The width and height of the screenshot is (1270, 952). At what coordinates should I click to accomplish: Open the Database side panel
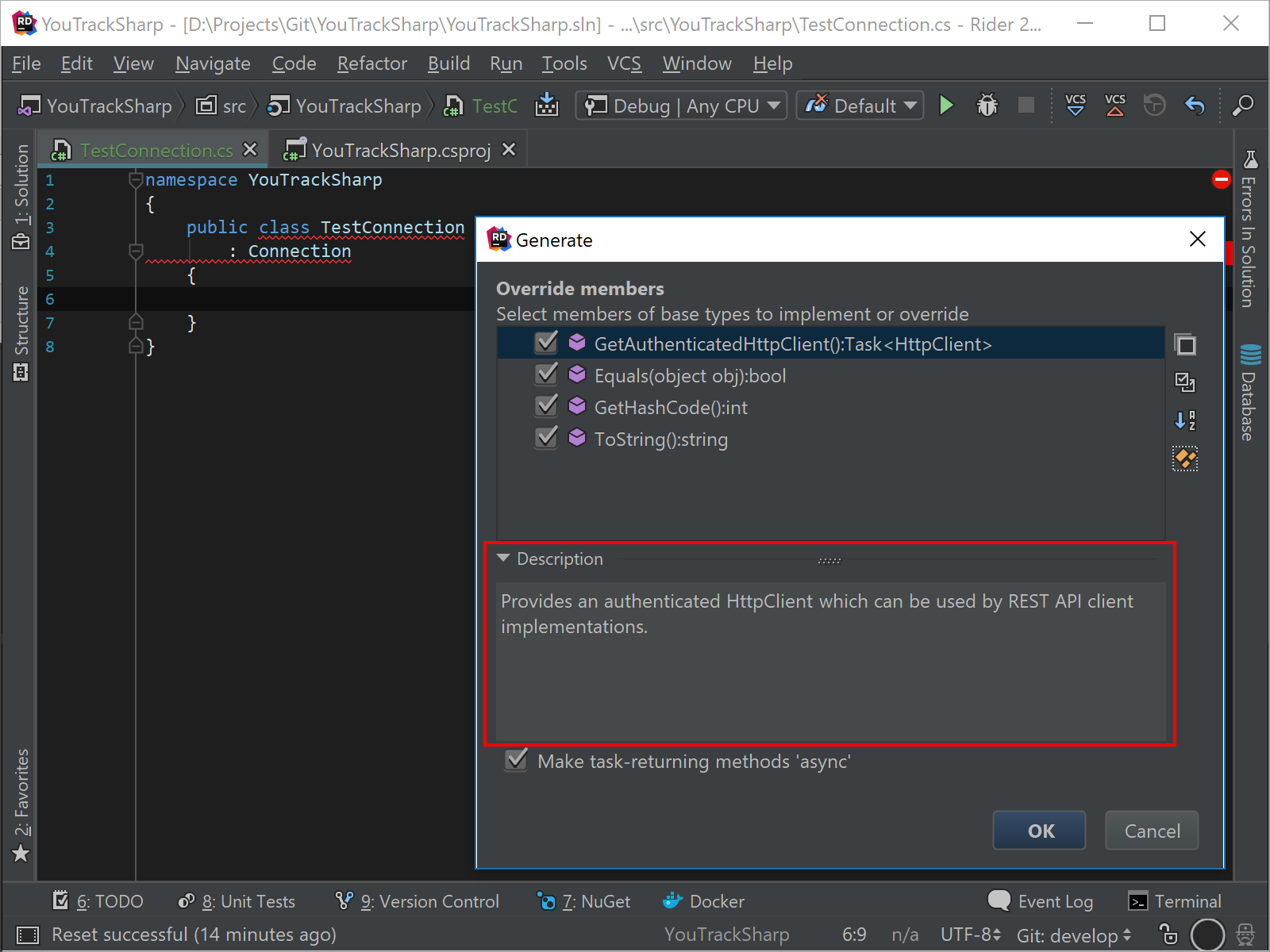[x=1249, y=392]
